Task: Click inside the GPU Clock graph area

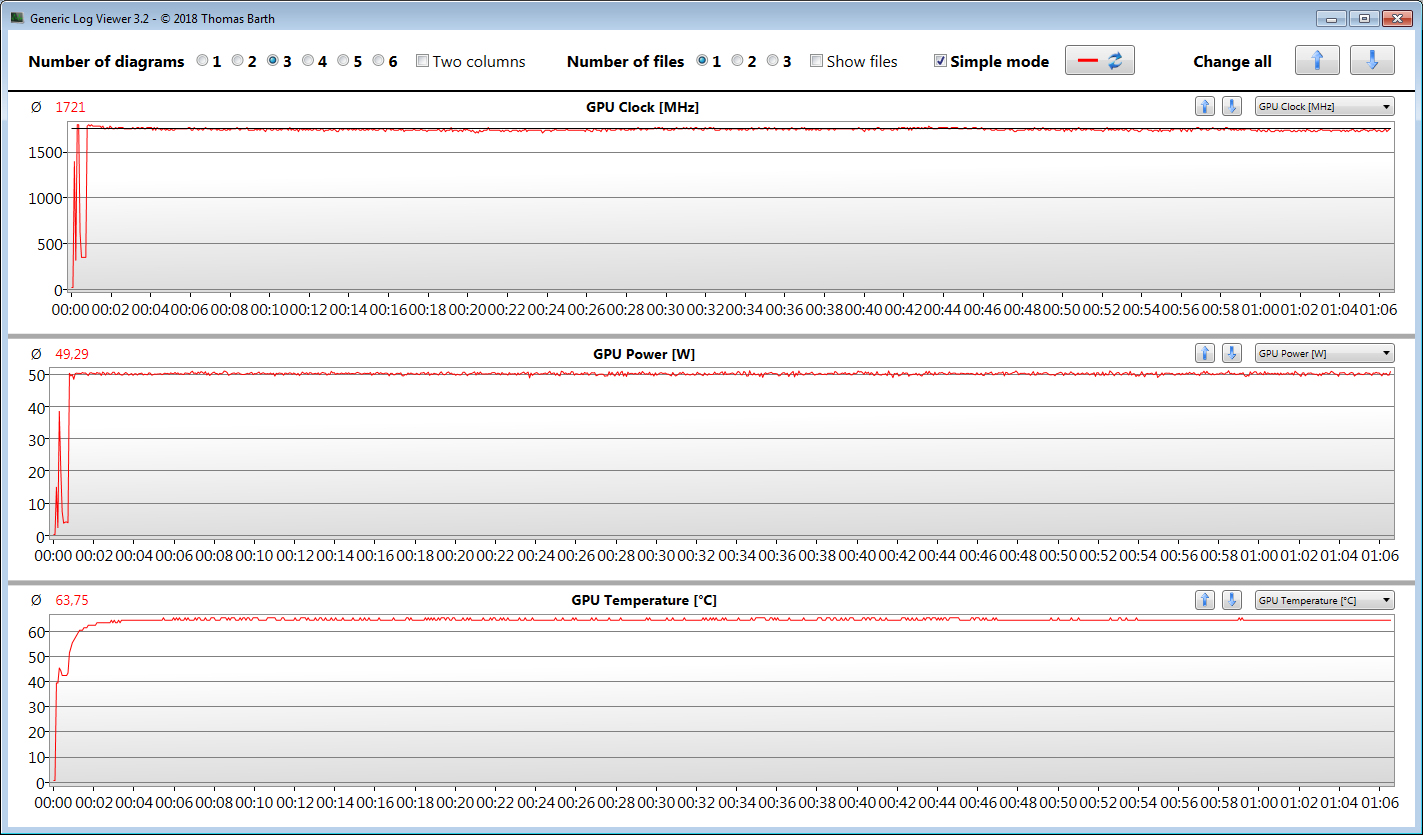Action: pos(731,206)
